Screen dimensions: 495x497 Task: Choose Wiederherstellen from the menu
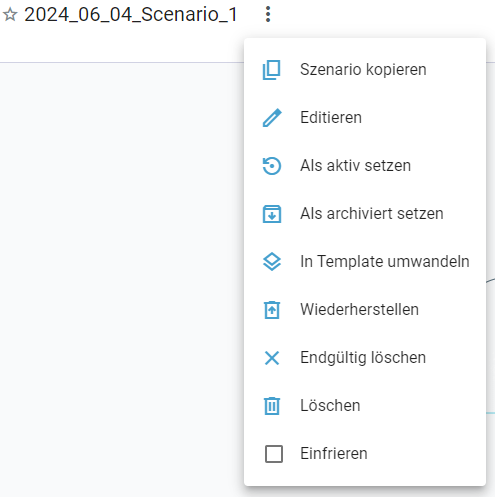[x=365, y=310]
